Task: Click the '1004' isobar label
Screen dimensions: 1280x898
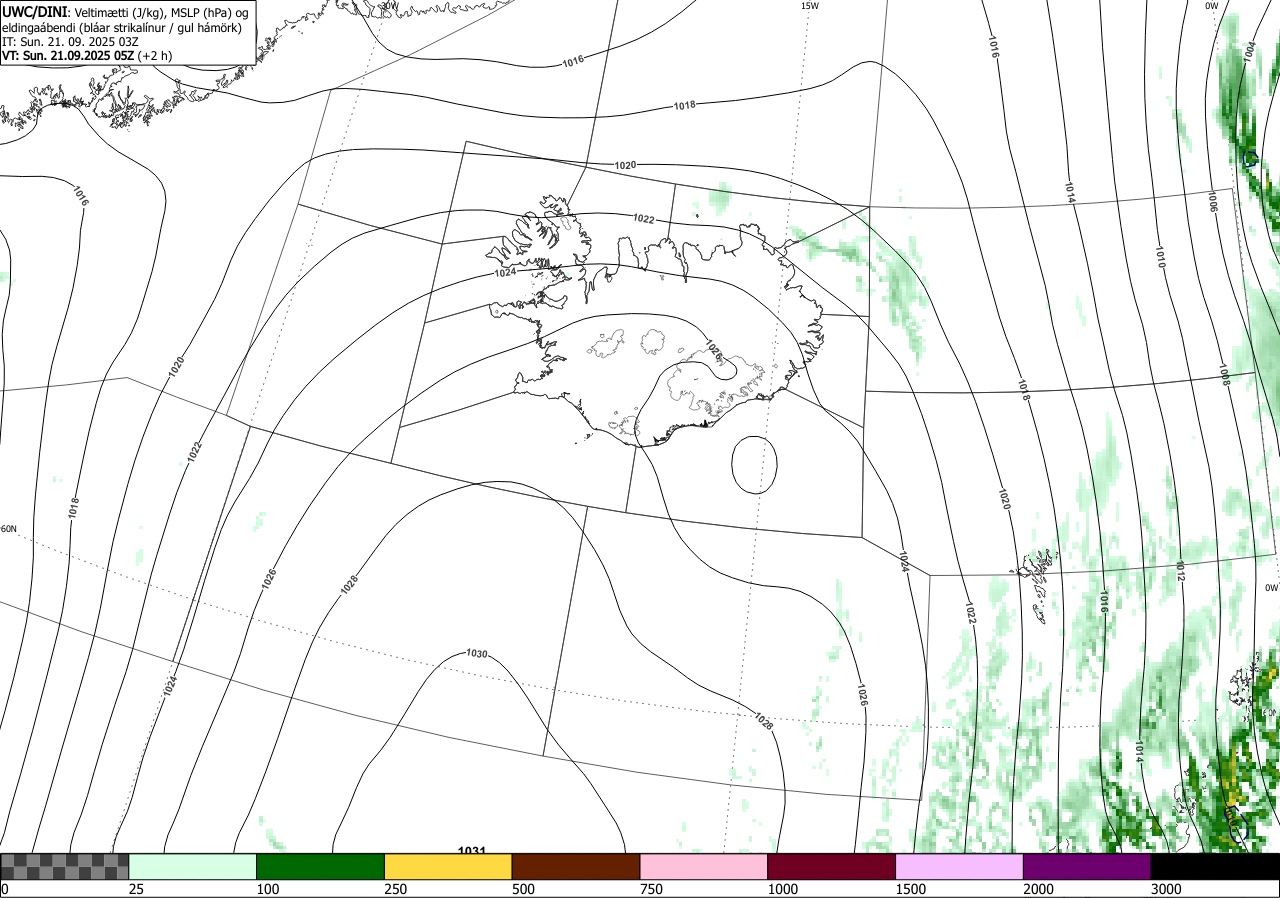Action: tap(1250, 52)
